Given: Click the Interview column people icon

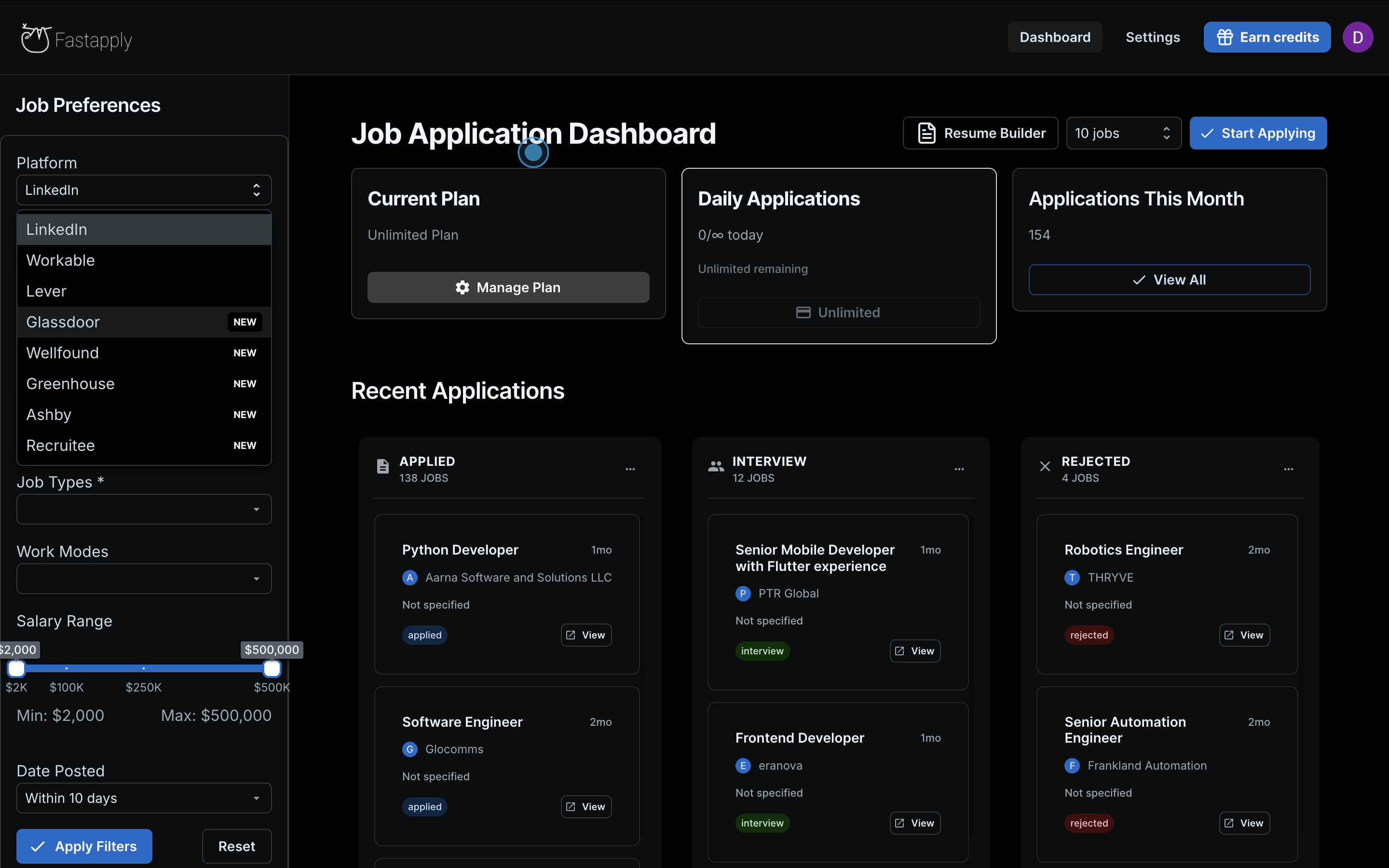Looking at the screenshot, I should (x=716, y=466).
